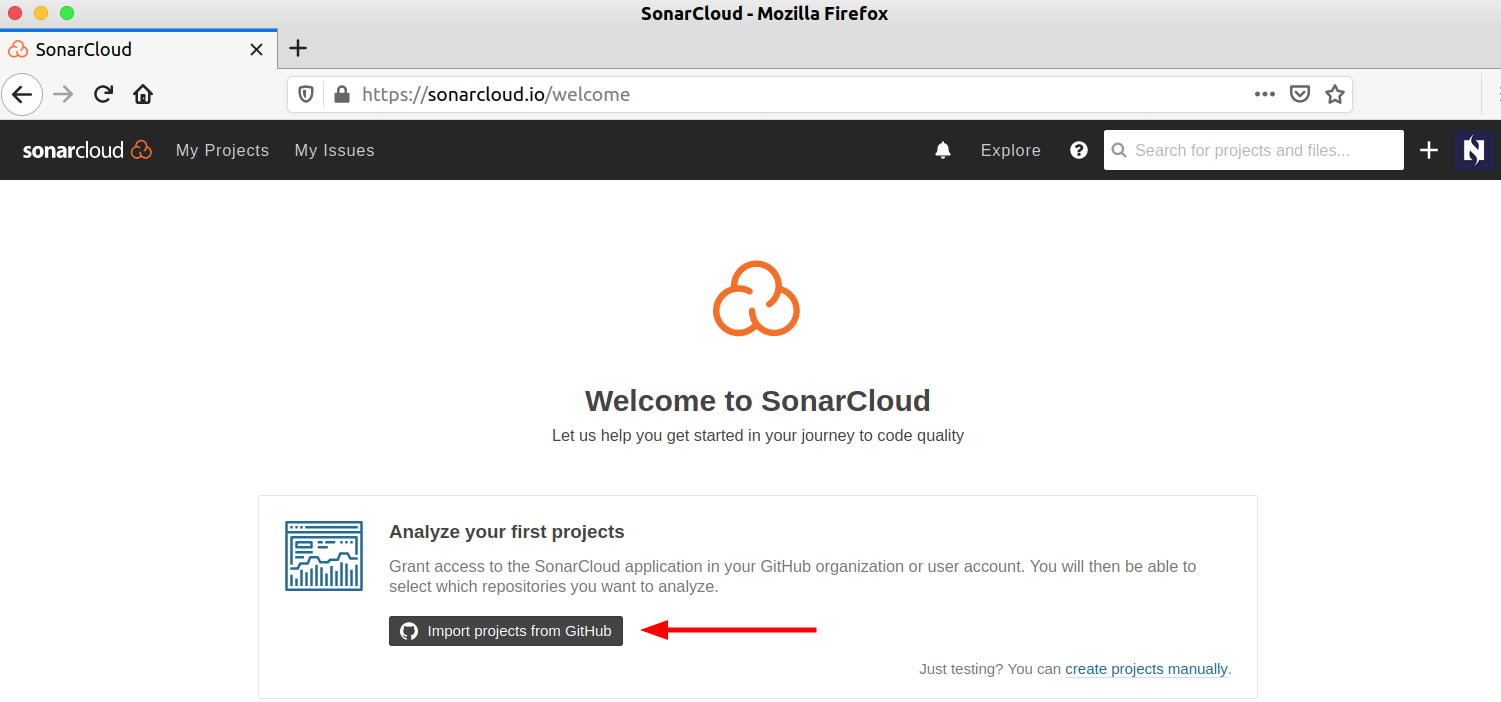Open My Projects in the navigation

point(222,150)
